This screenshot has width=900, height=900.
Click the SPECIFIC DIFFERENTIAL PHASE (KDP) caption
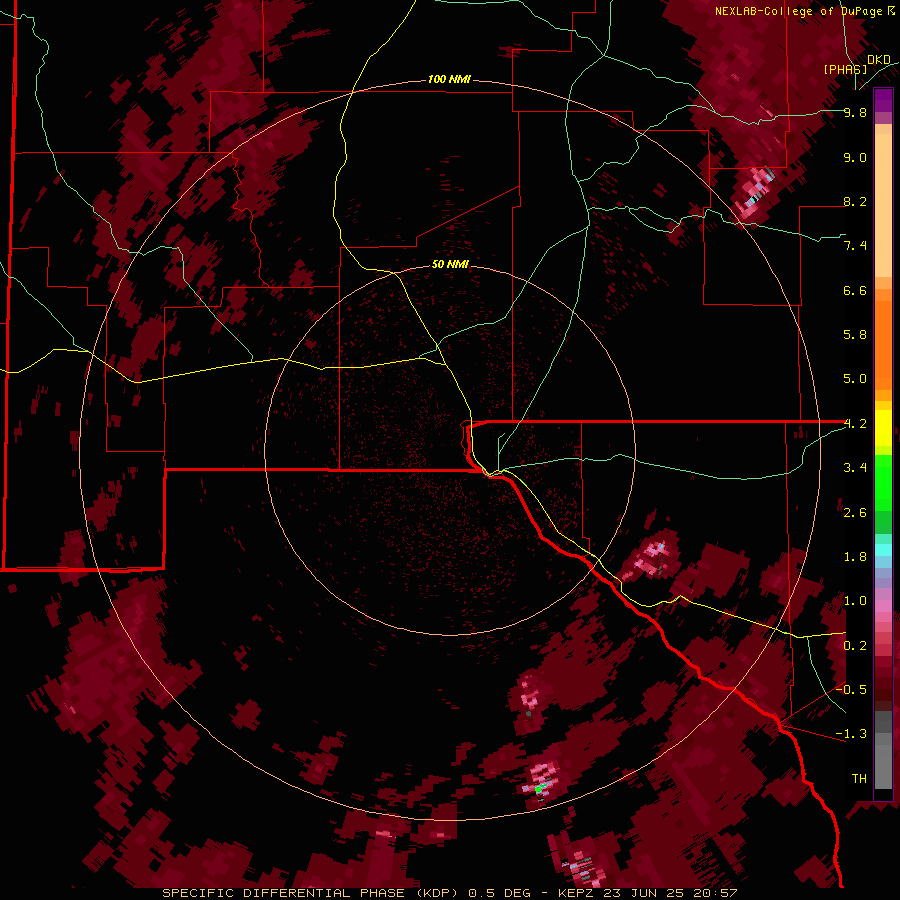310,893
